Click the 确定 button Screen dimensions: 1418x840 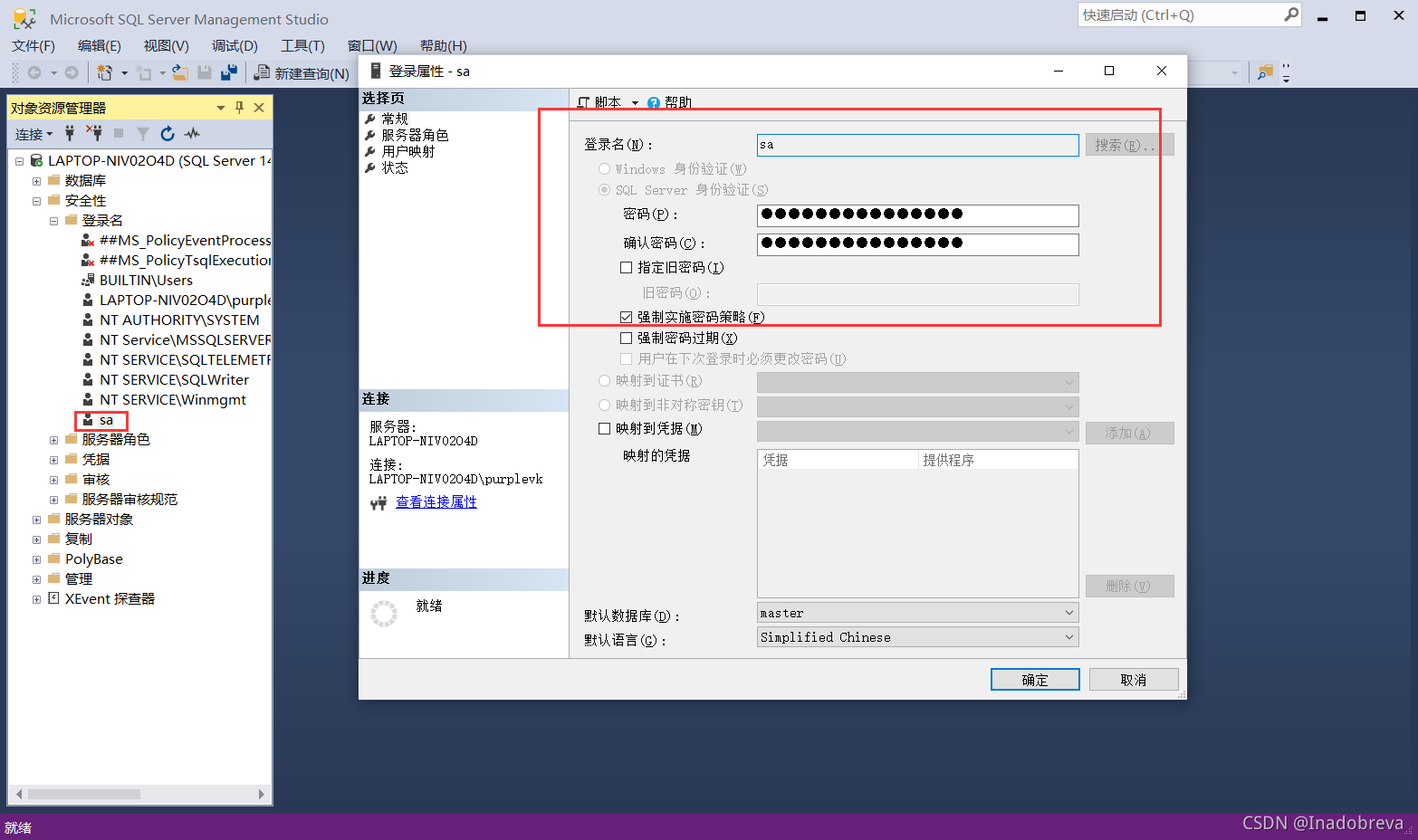1035,680
